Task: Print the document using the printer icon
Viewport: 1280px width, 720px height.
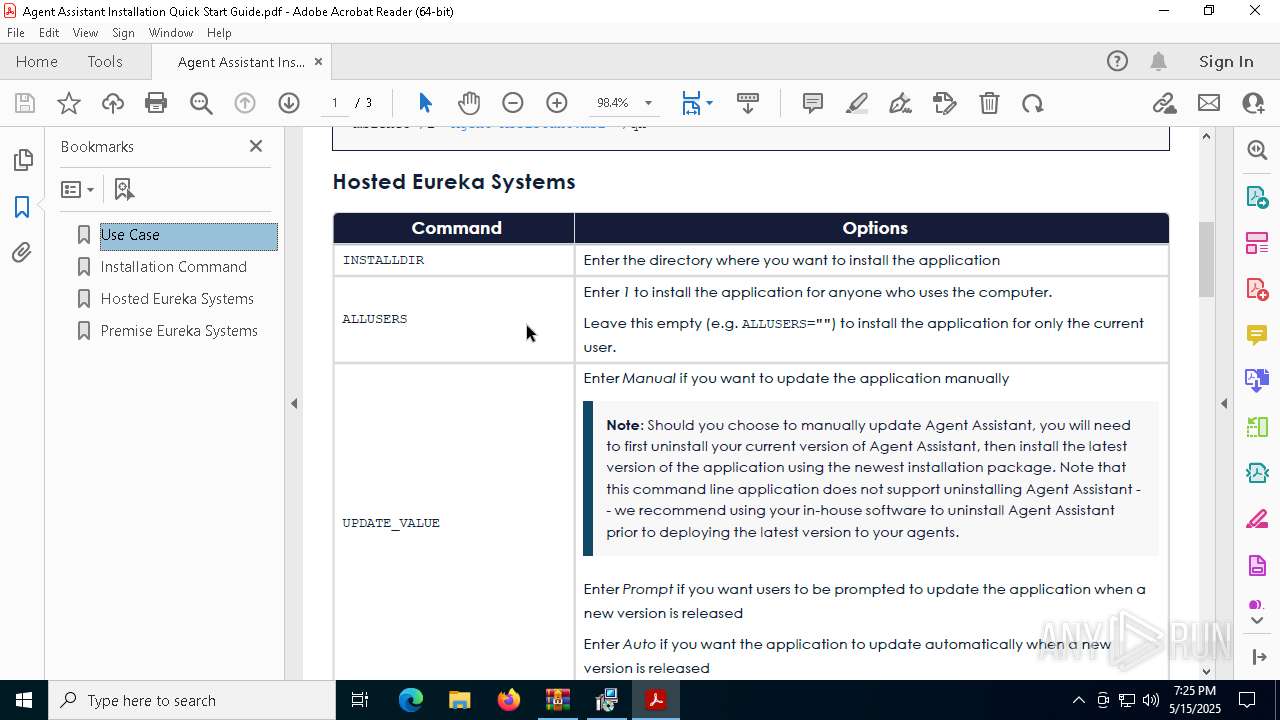Action: (x=156, y=103)
